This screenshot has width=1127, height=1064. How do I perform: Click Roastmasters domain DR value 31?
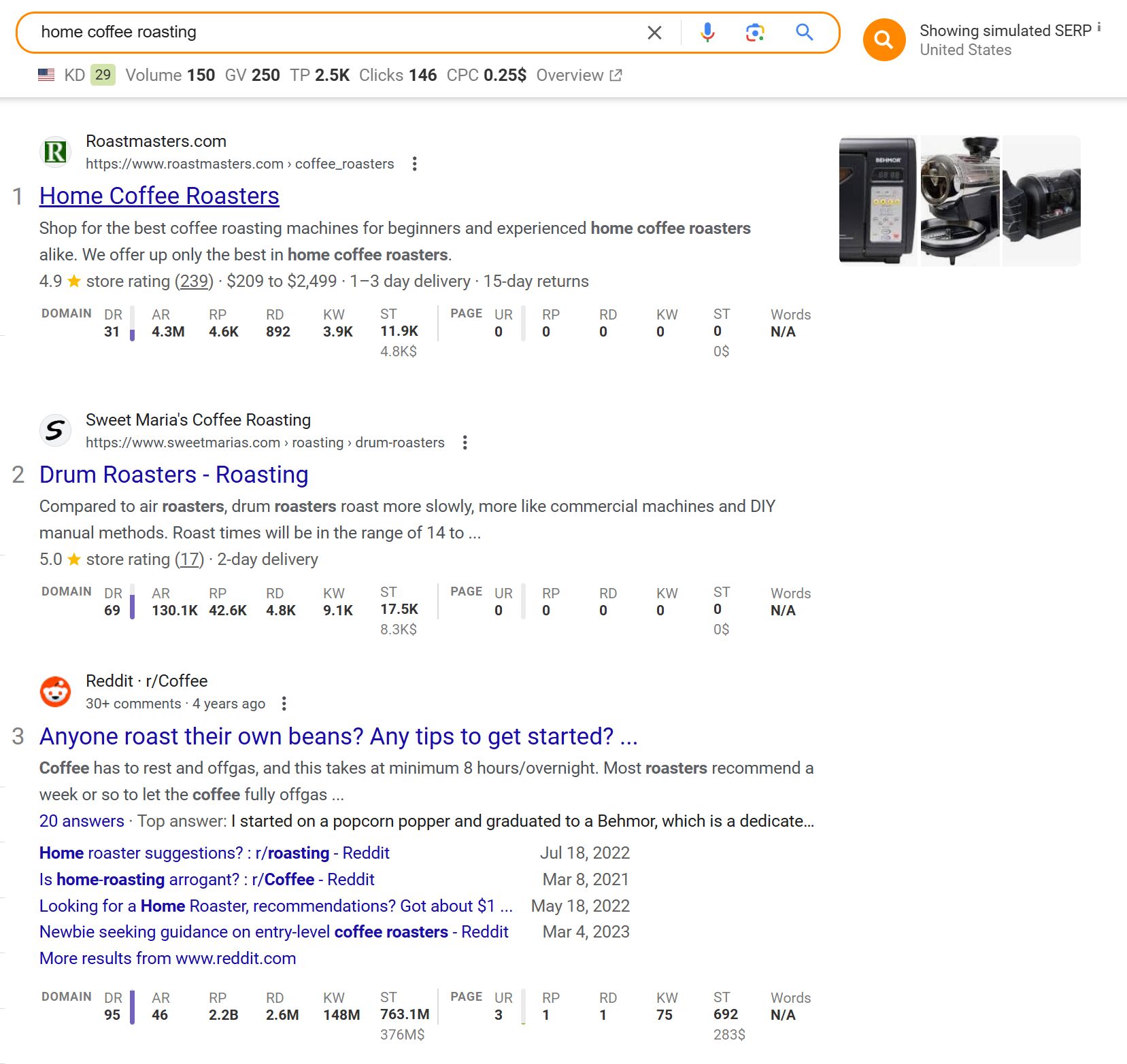tap(112, 332)
